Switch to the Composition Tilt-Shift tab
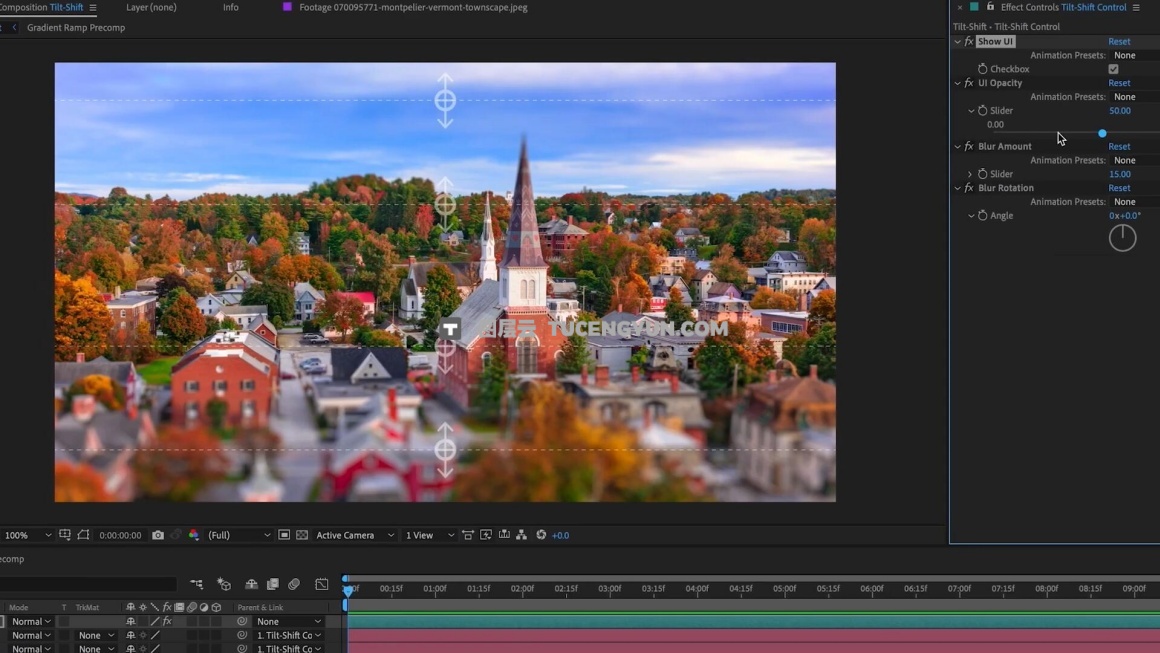The image size is (1160, 653). click(x=42, y=7)
